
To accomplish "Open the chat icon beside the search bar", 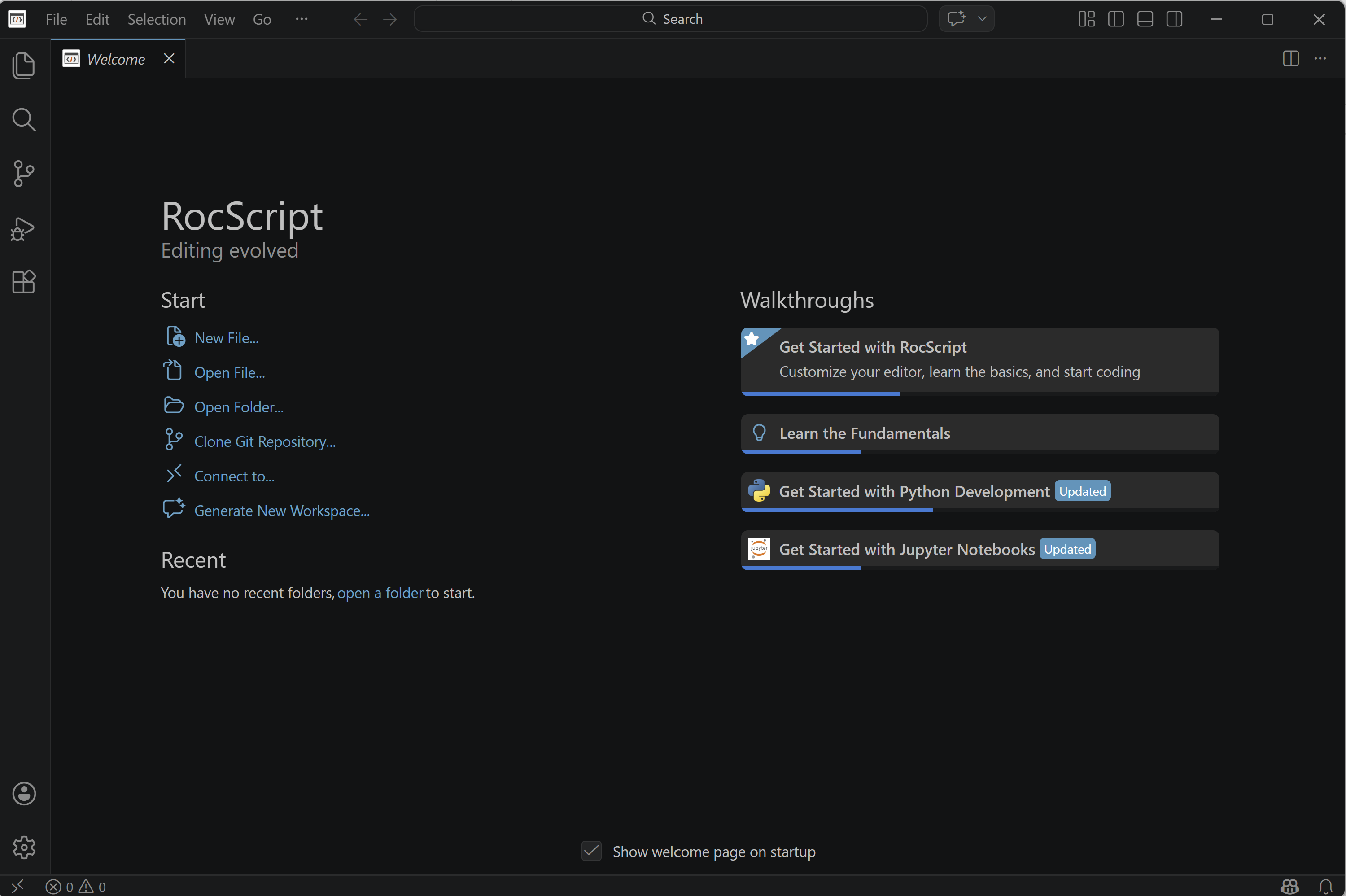I will (x=957, y=19).
